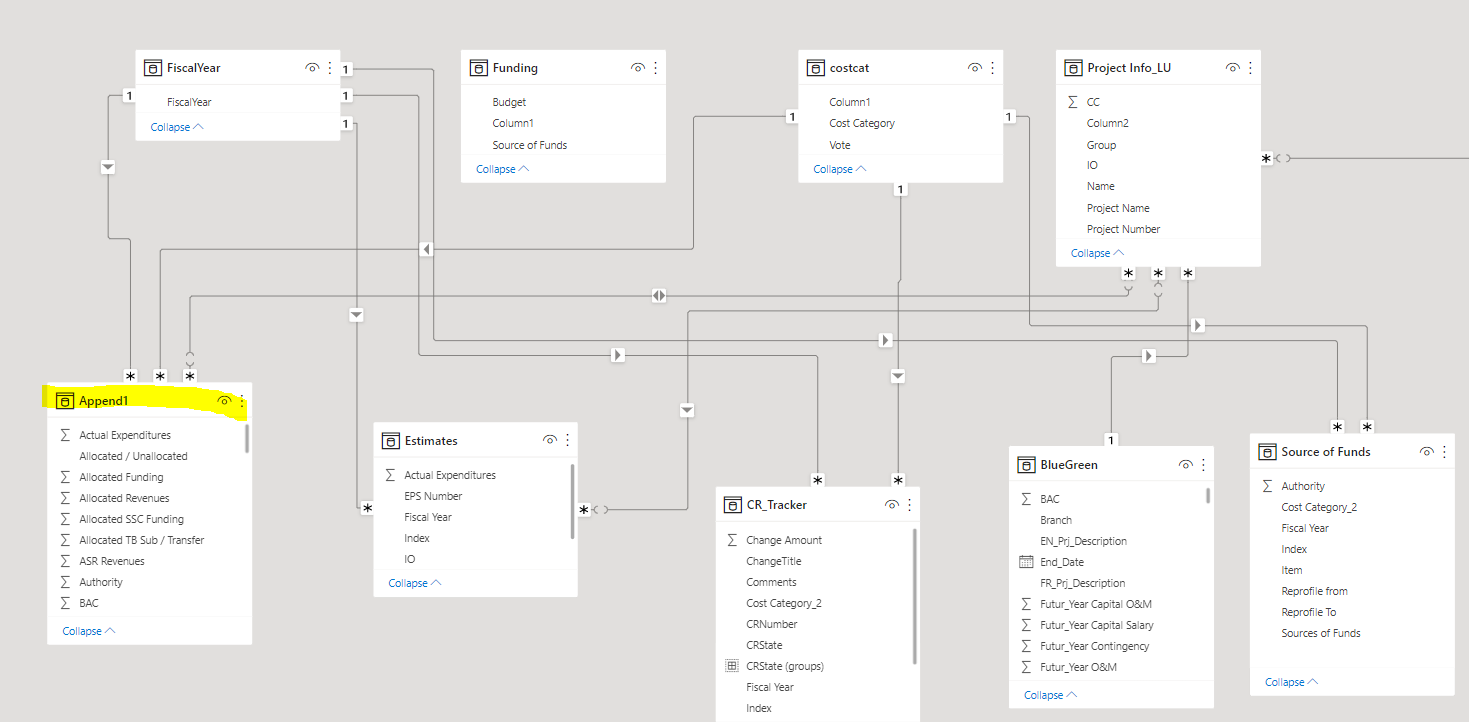
Task: Open more options for costcat table
Action: click(x=993, y=68)
